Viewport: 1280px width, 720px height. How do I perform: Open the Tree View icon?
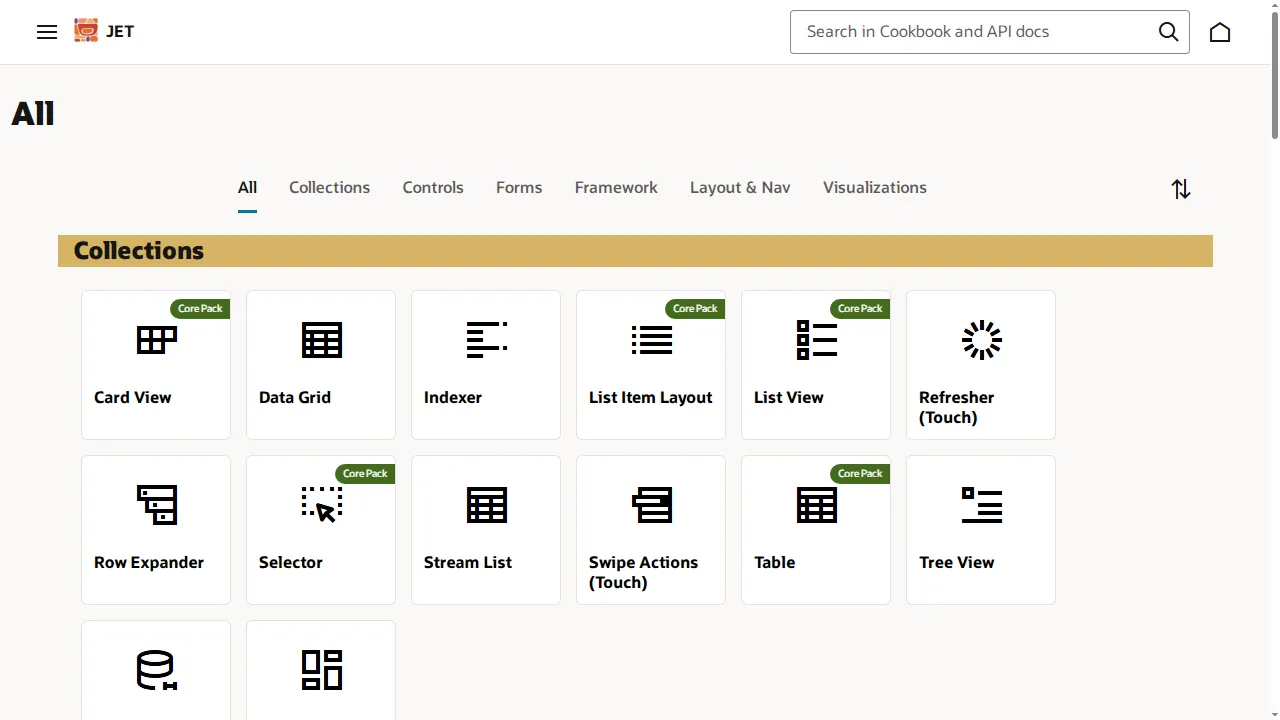[x=981, y=505]
